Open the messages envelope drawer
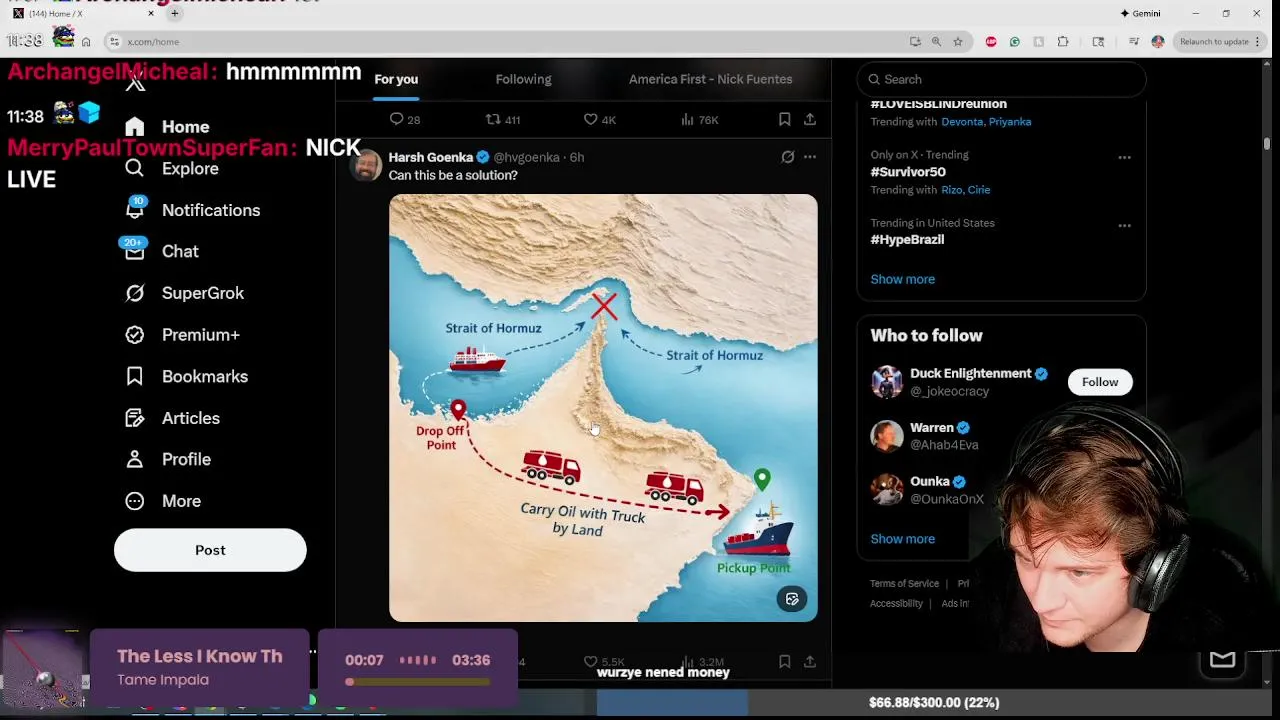The width and height of the screenshot is (1280, 720). (1222, 659)
